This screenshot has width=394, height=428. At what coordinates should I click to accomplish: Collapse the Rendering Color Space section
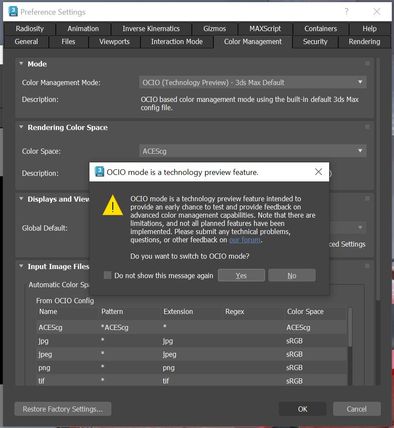click(21, 127)
